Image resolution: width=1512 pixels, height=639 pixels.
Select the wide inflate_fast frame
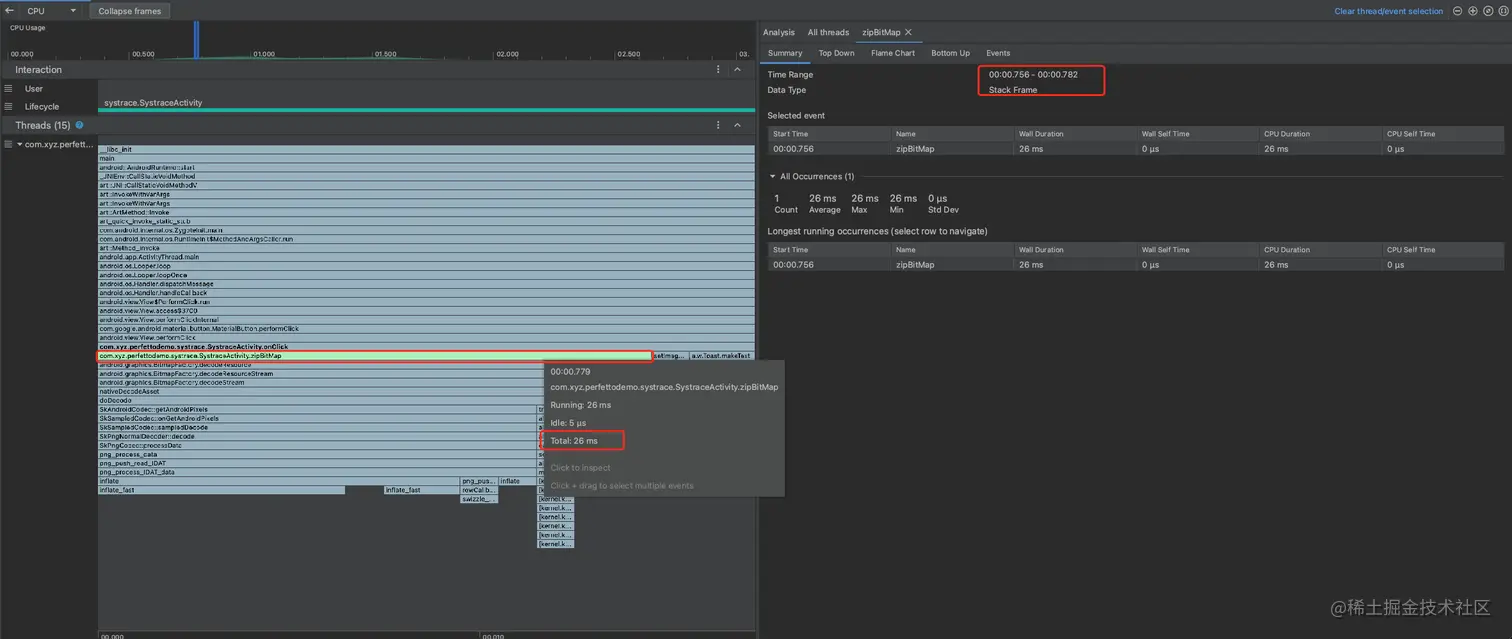tap(221, 491)
